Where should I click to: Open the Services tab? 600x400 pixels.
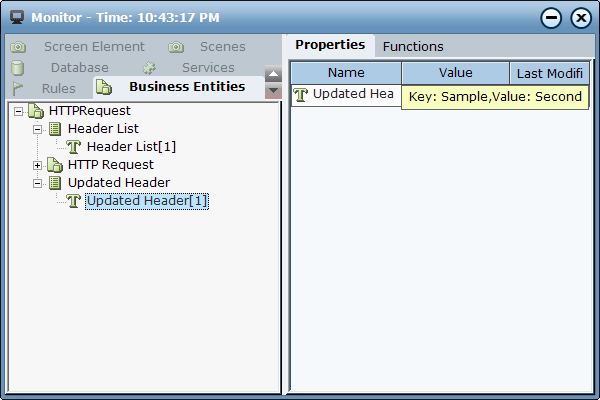207,68
